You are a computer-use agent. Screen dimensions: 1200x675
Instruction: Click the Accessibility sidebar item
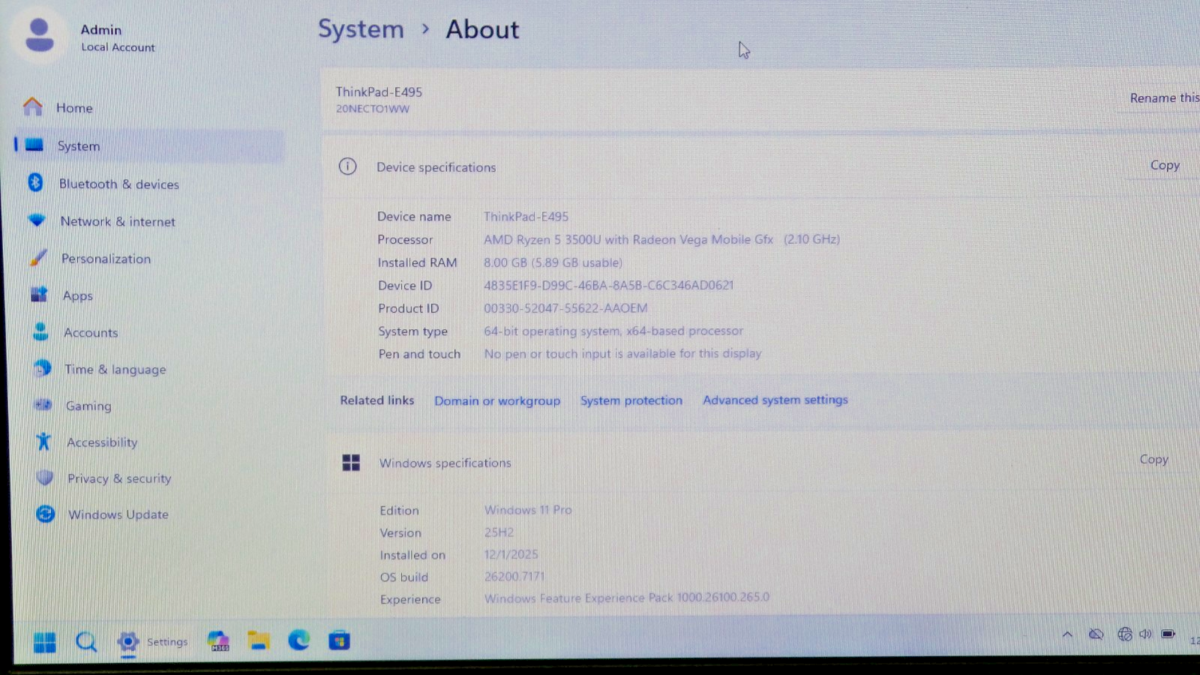click(101, 442)
